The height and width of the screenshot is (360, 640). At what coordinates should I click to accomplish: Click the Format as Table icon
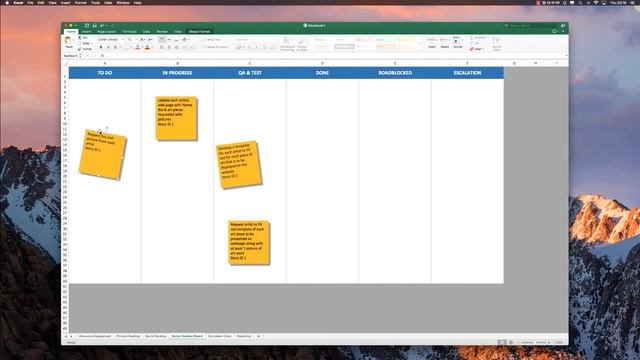302,41
